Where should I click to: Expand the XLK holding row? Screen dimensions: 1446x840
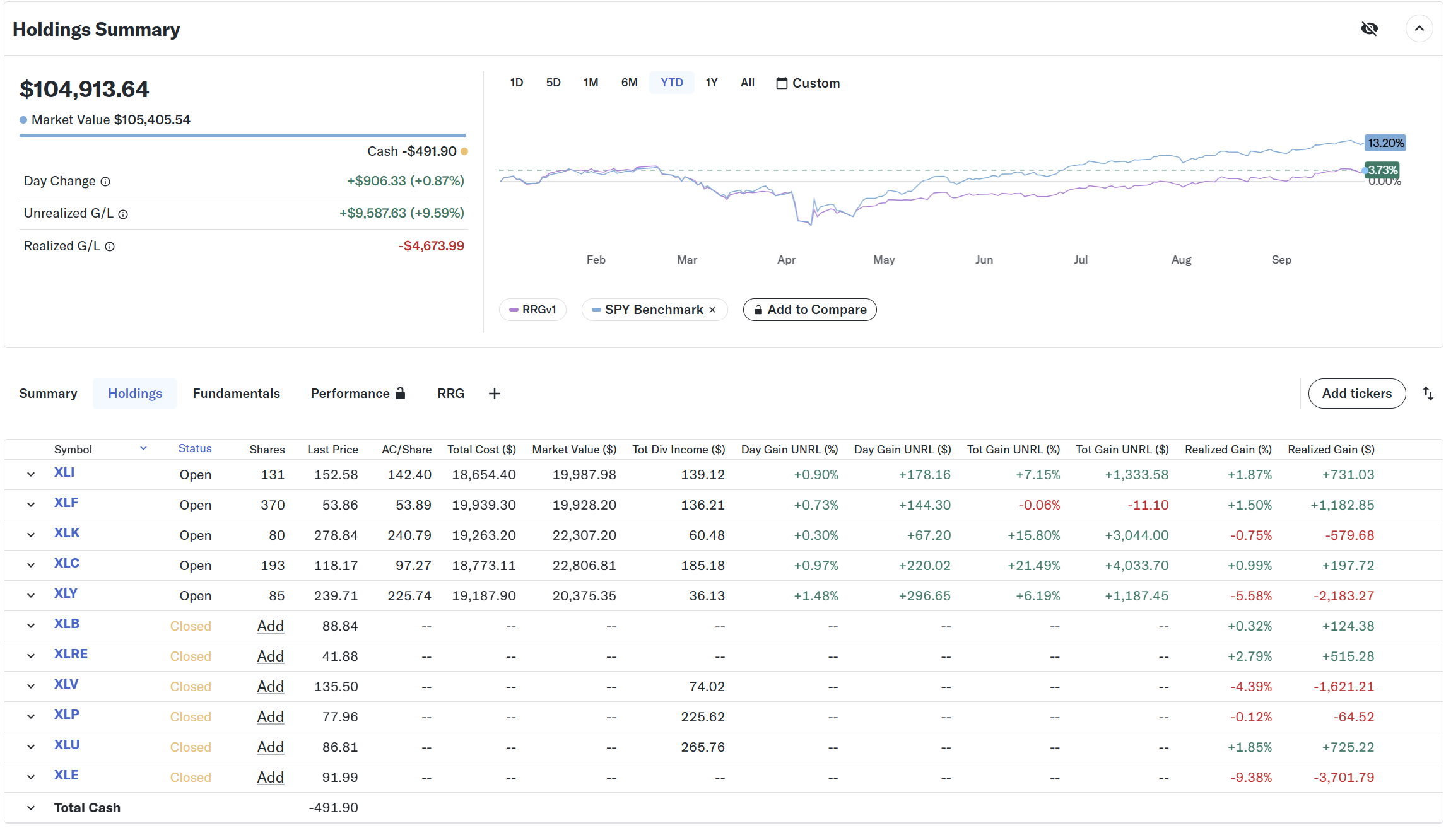[x=30, y=535]
